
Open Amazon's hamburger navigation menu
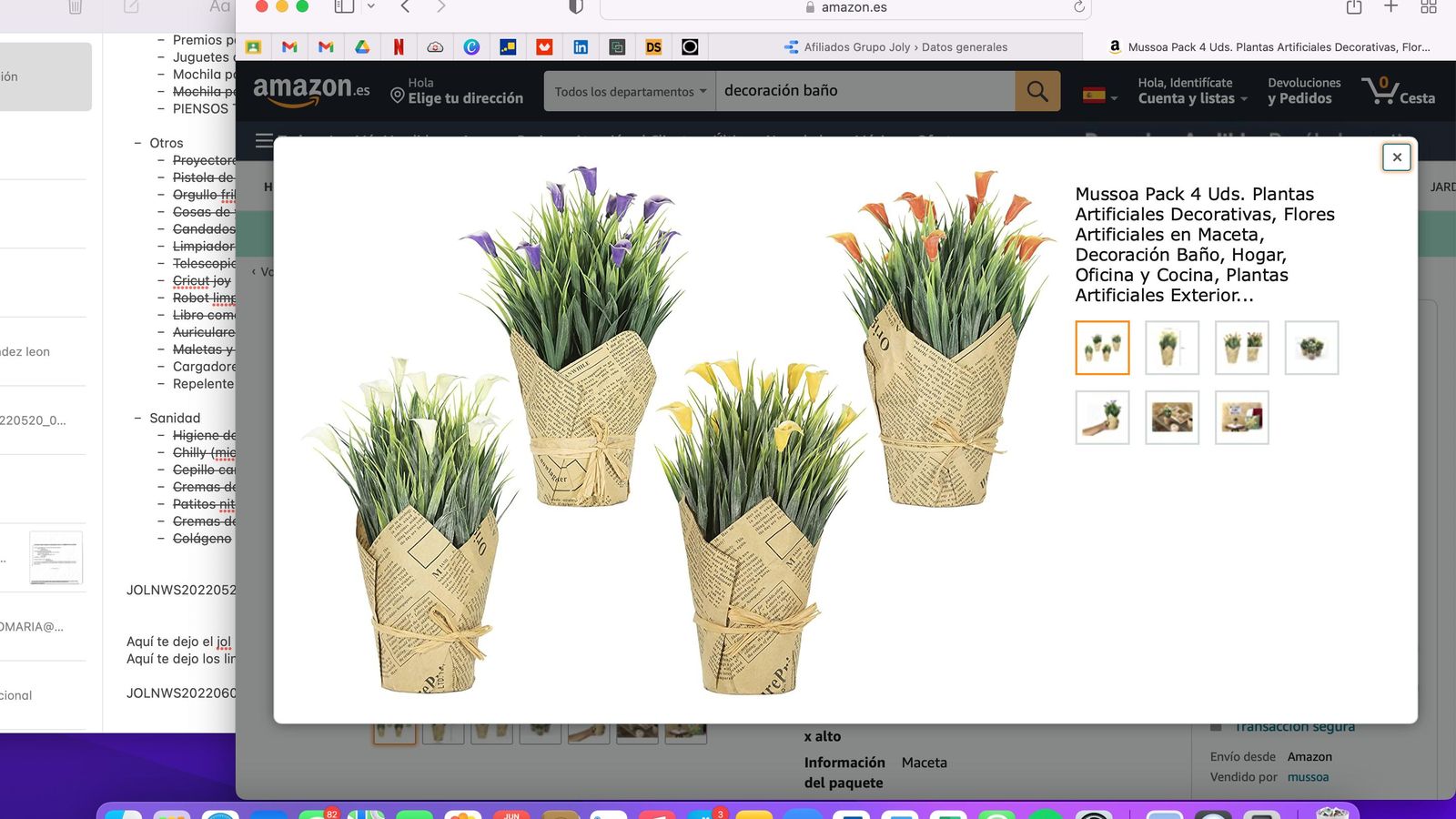click(263, 141)
